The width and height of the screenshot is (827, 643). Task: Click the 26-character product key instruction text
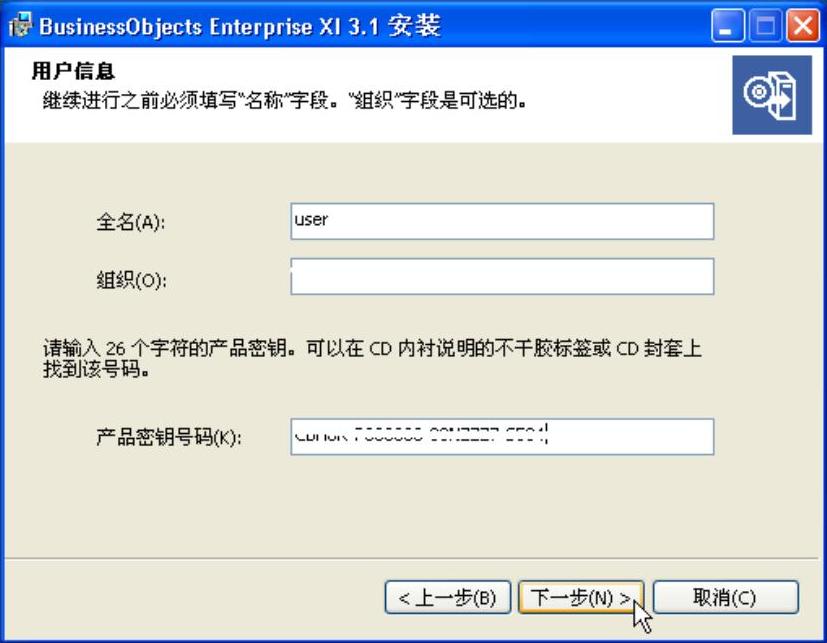(x=372, y=359)
